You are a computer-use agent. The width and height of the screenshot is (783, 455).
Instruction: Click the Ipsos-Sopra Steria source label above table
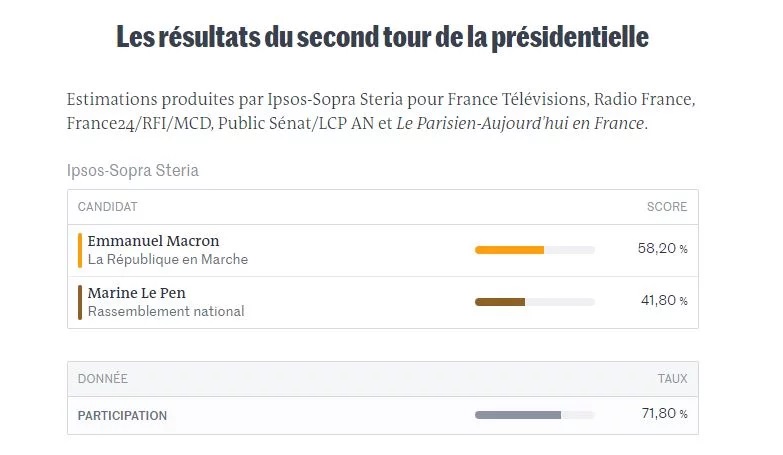[132, 170]
